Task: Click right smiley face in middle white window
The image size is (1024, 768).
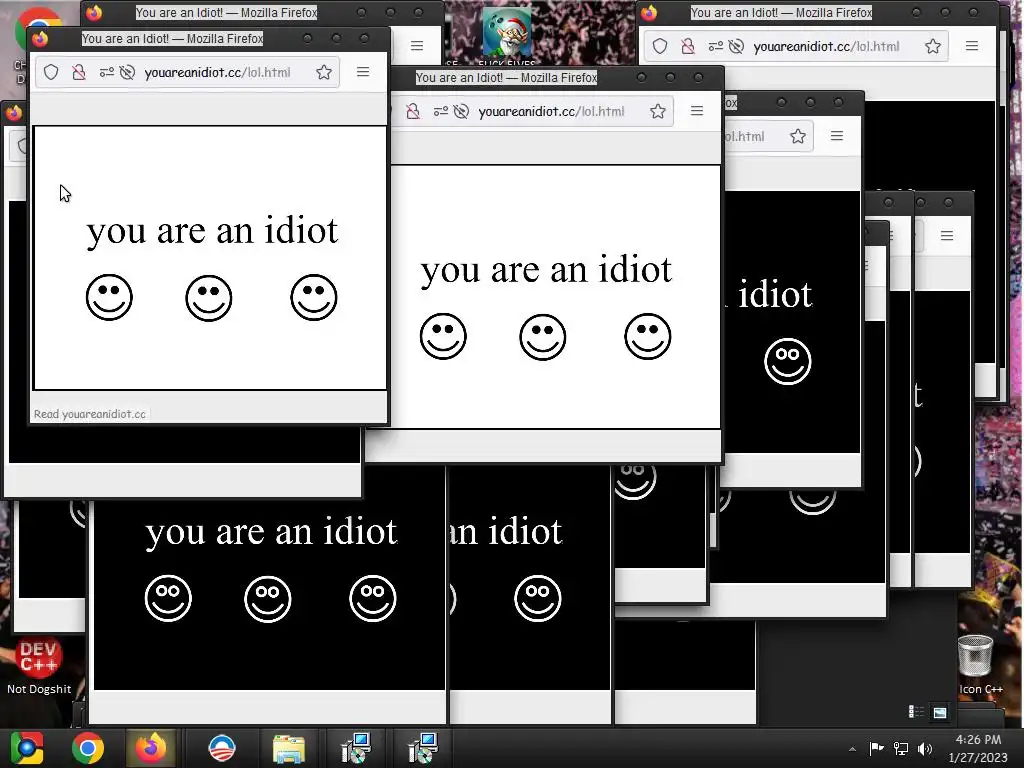Action: point(647,337)
